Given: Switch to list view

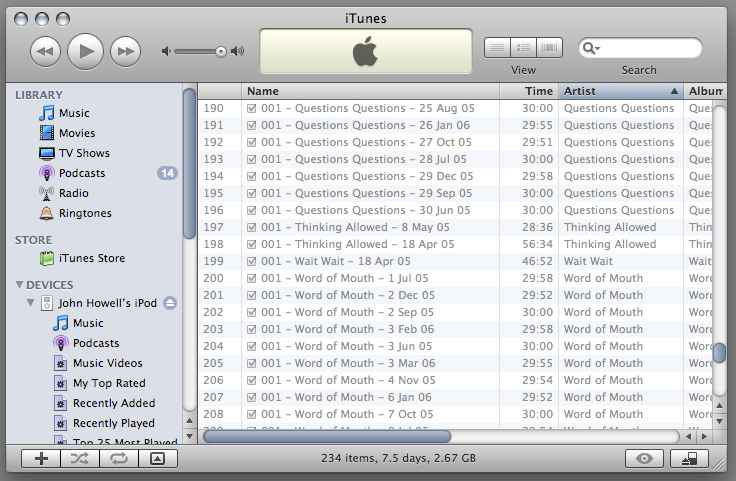Looking at the screenshot, I should [x=497, y=48].
